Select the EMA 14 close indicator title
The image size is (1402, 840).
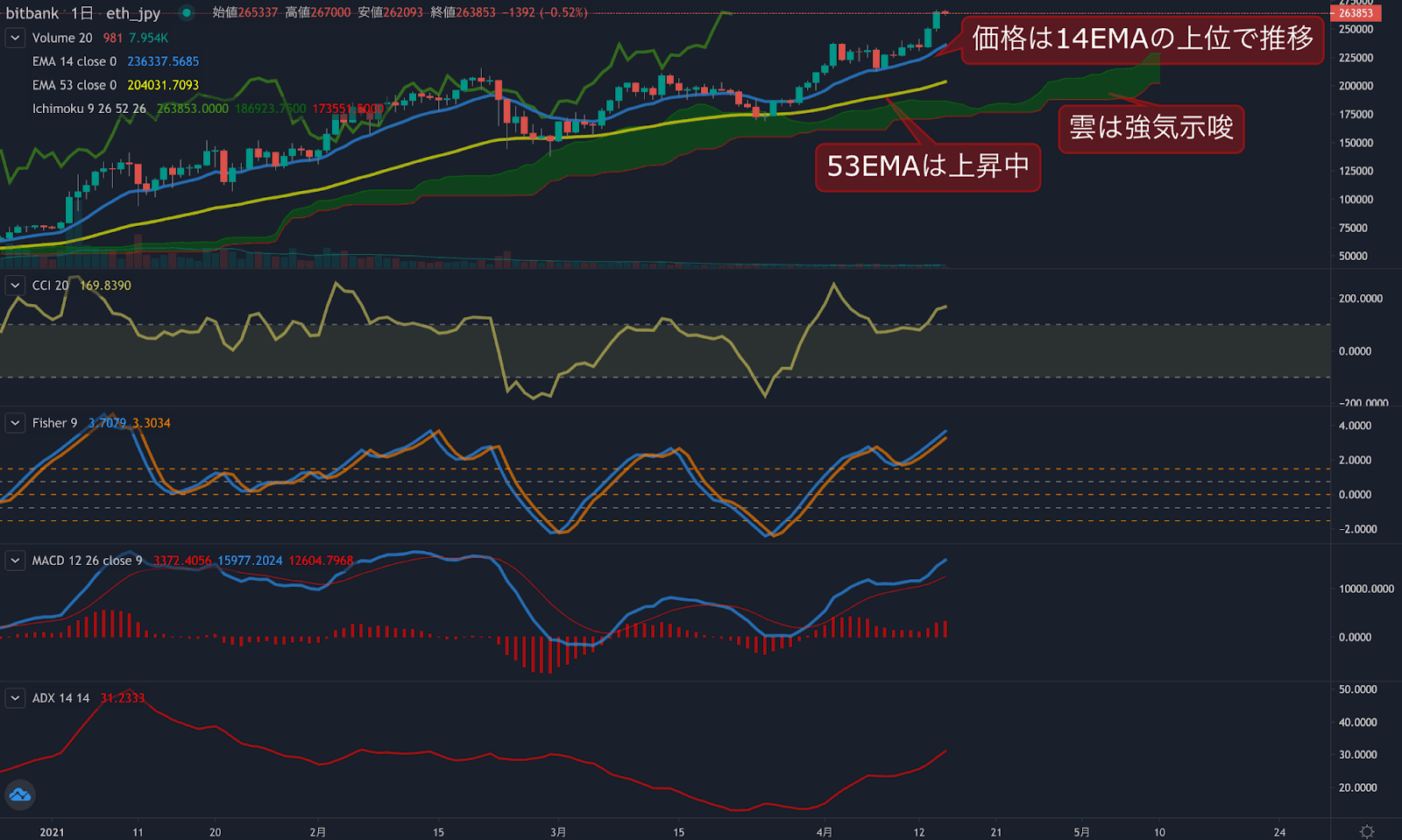pos(74,61)
